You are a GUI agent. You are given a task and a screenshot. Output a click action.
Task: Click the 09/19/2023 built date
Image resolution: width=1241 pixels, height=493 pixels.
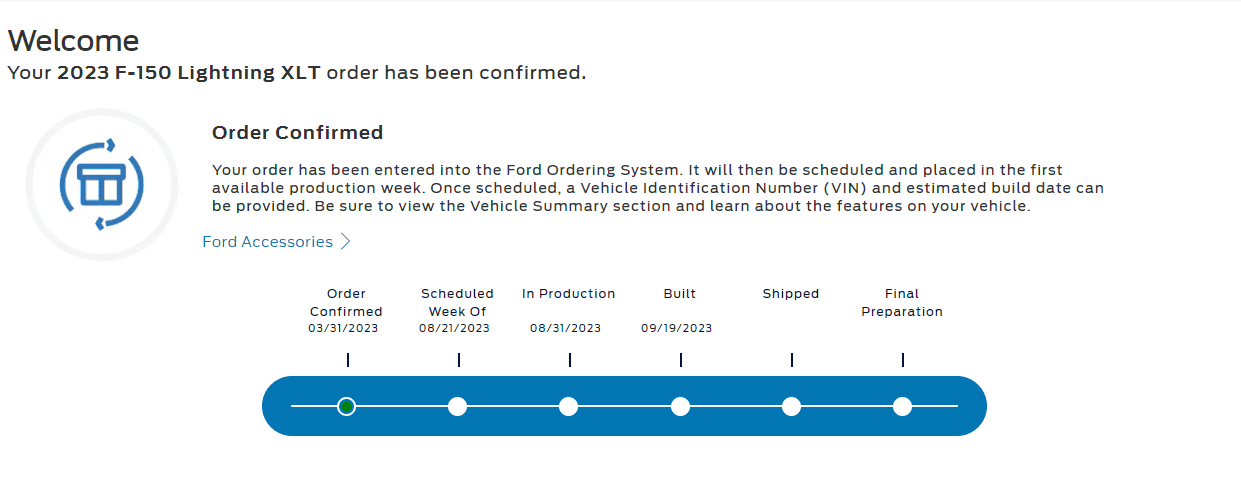tap(676, 328)
